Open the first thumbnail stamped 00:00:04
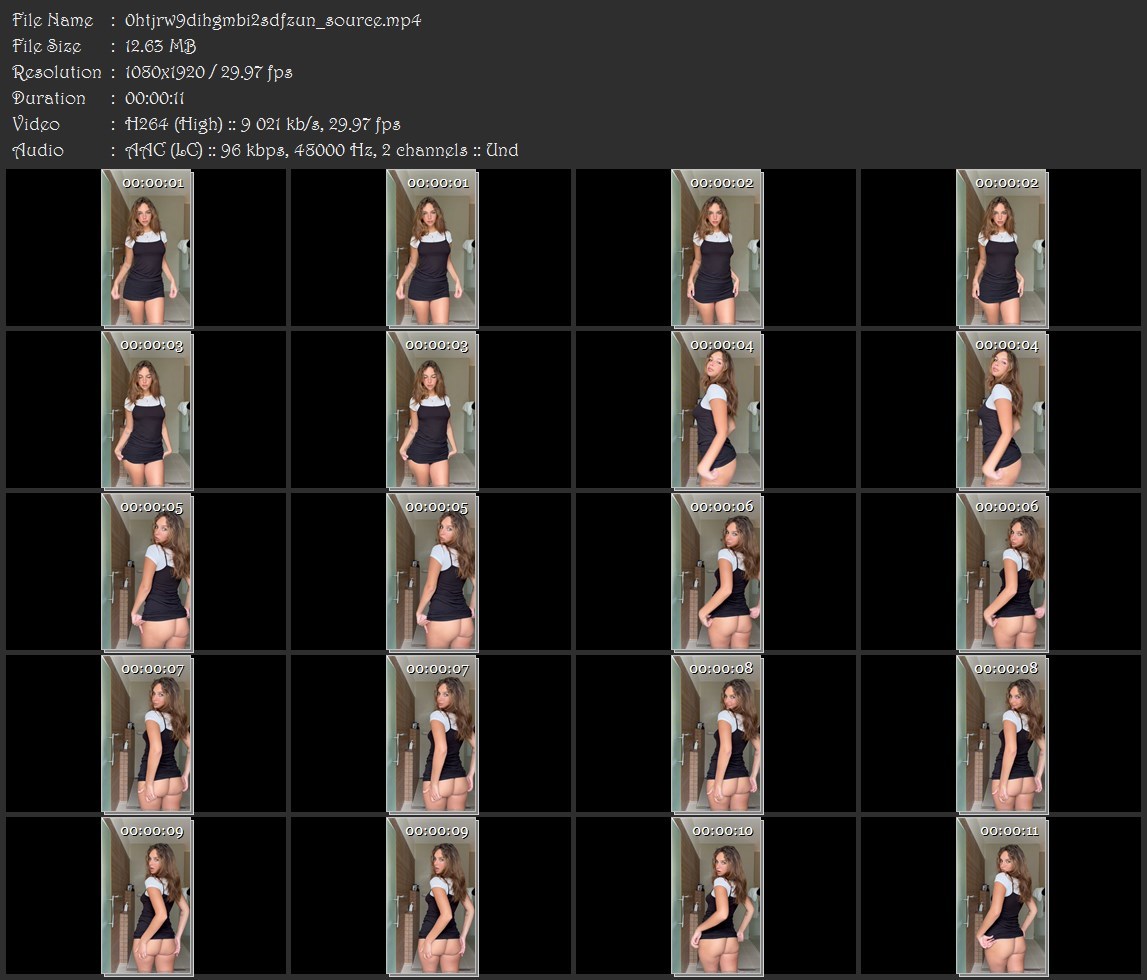The height and width of the screenshot is (980, 1147). pos(717,410)
